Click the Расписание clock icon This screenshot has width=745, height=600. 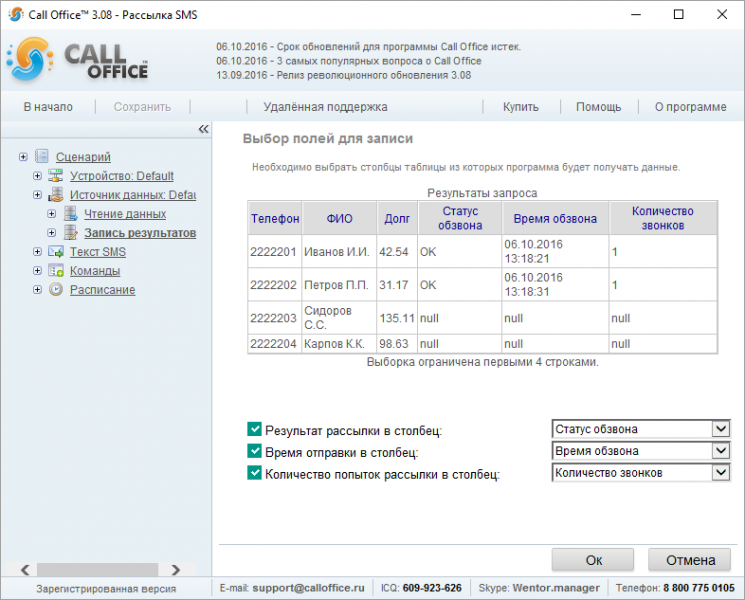click(x=56, y=289)
